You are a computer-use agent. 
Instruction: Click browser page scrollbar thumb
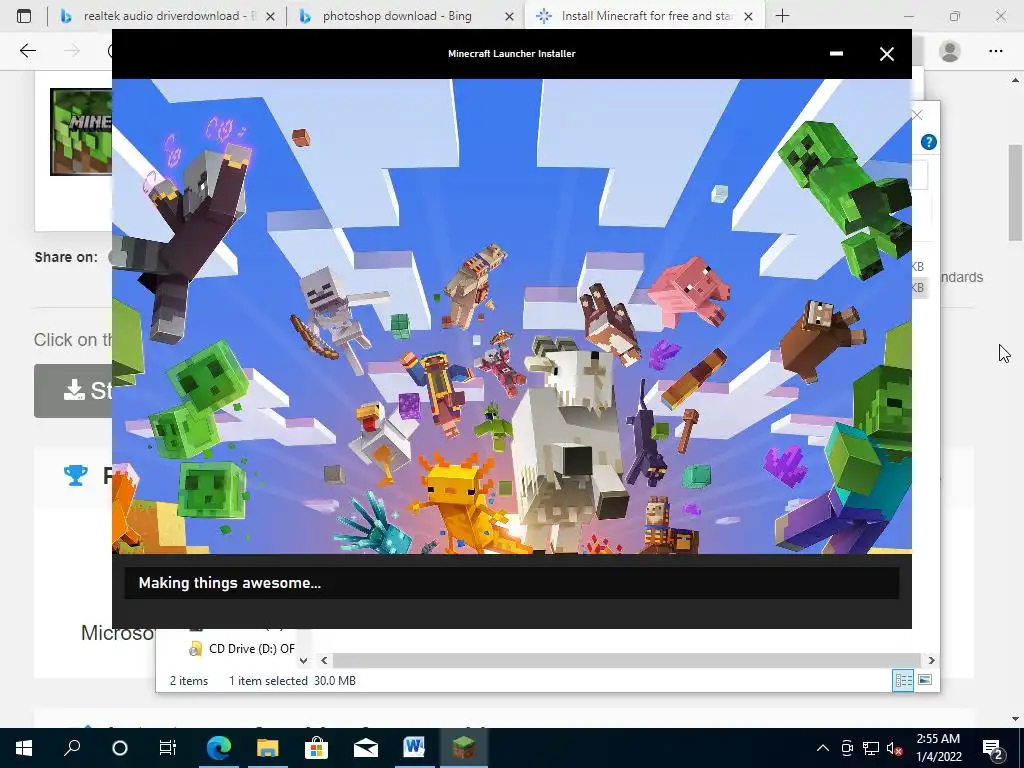(x=1015, y=192)
